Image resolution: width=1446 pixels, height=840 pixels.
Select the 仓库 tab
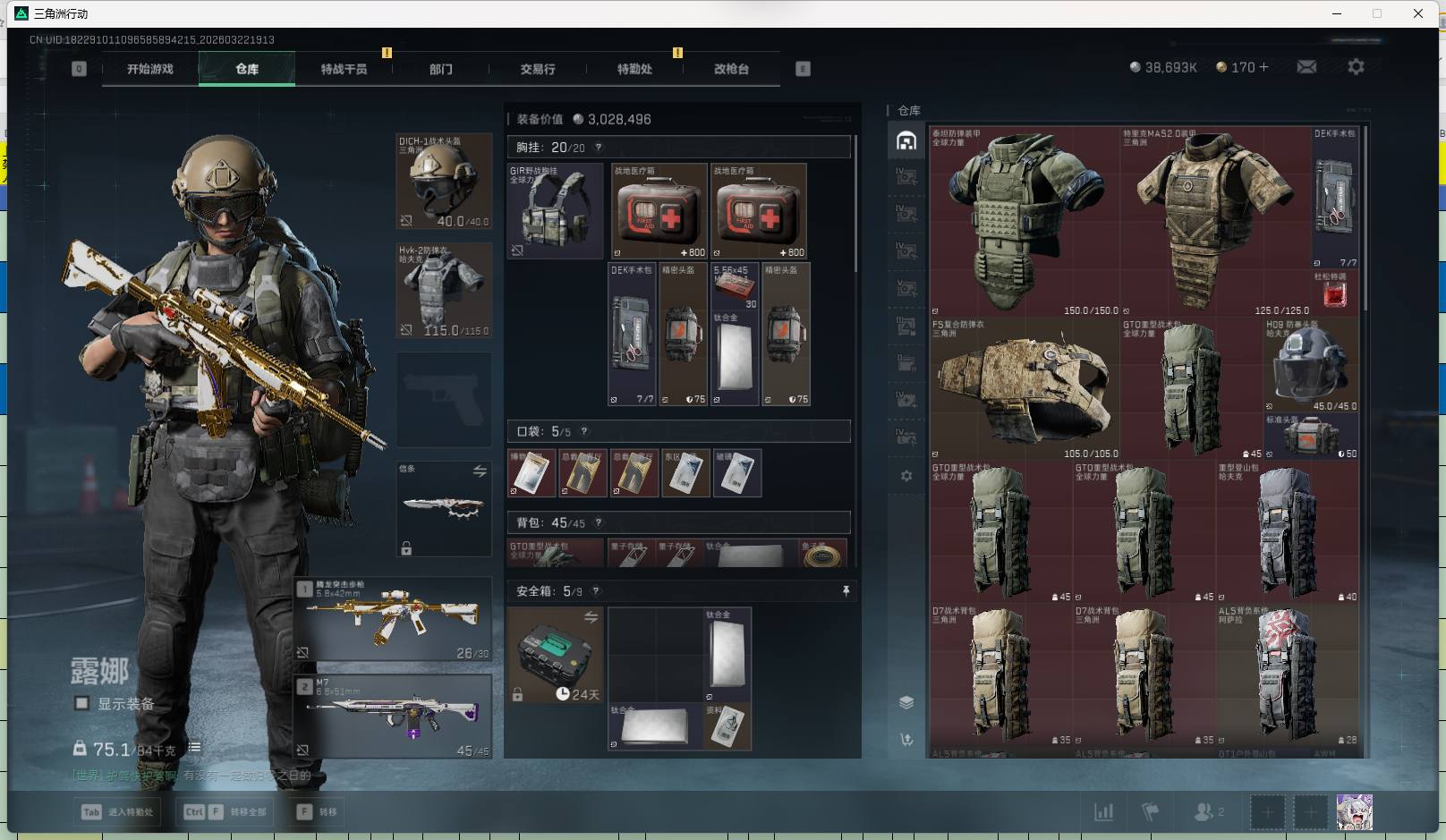point(247,69)
